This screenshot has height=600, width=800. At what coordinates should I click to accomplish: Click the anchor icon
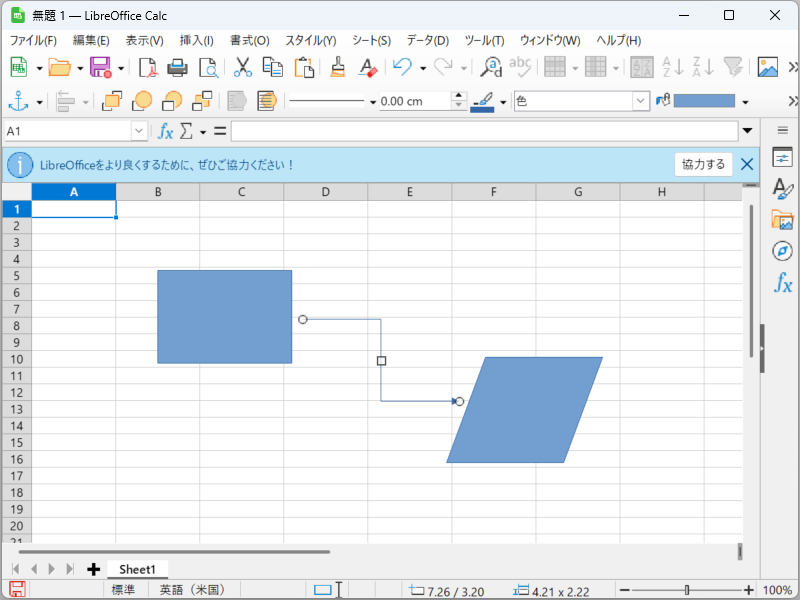(x=18, y=102)
